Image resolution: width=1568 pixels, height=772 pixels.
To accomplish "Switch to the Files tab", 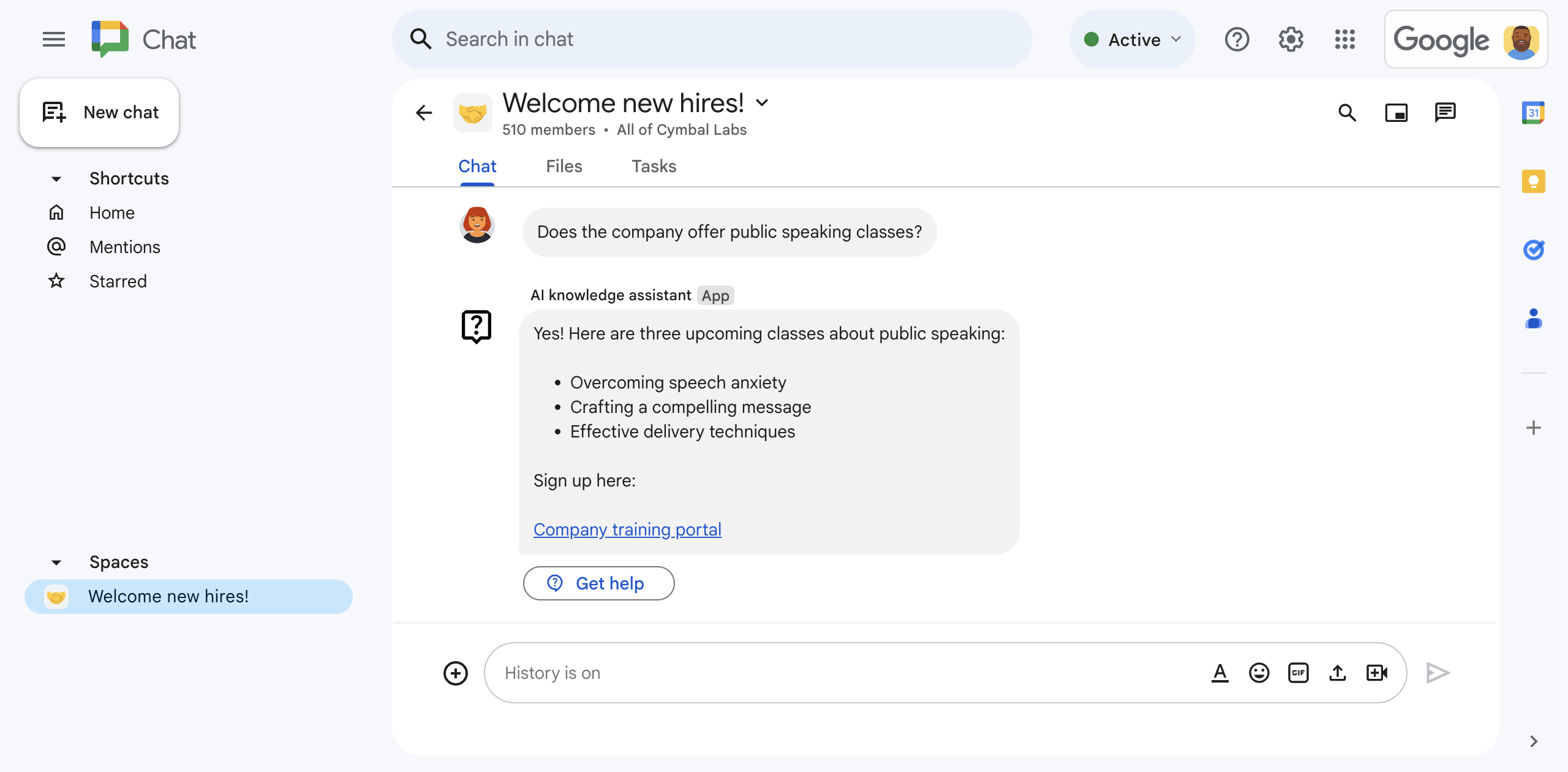I will 564,166.
